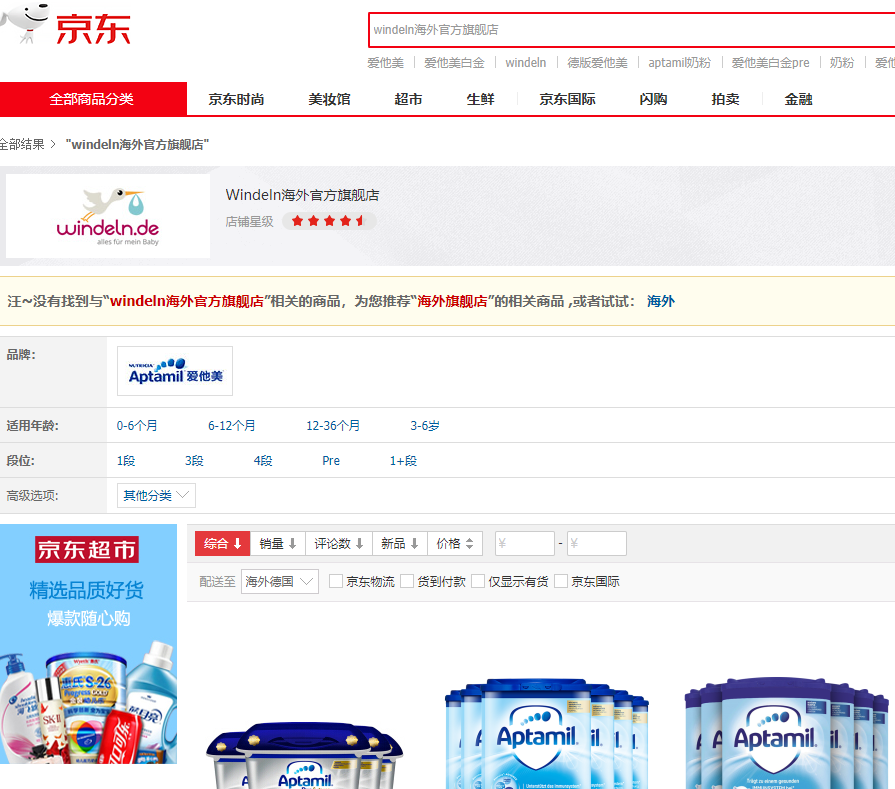Go to 京东国际 in navigation bar

pyautogui.click(x=567, y=99)
